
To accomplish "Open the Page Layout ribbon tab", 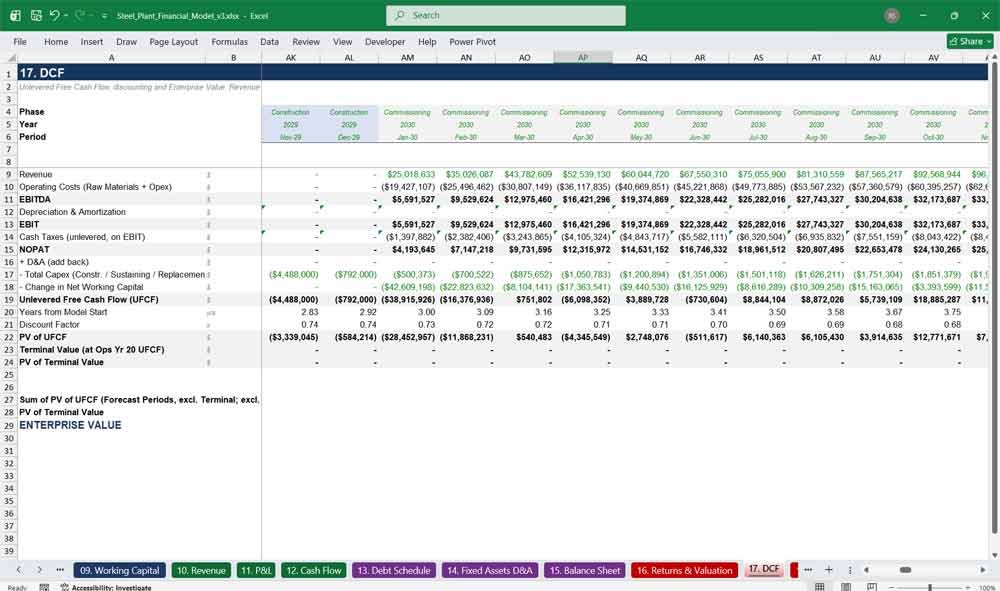I will coord(173,41).
